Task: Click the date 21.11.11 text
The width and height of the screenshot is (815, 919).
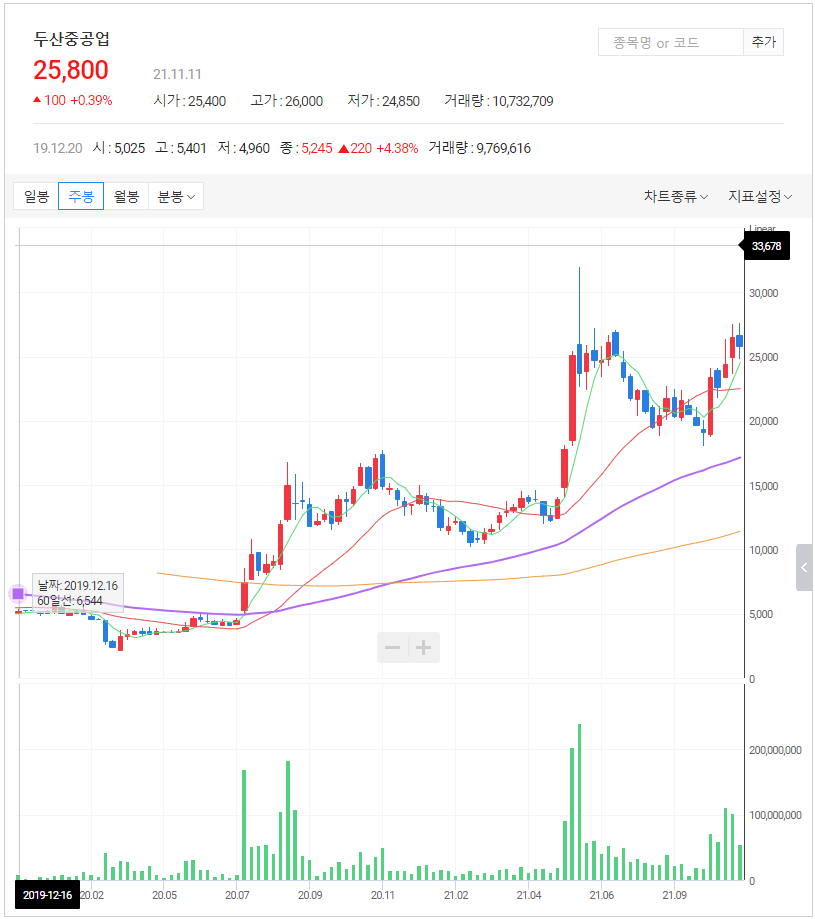Action: point(177,74)
